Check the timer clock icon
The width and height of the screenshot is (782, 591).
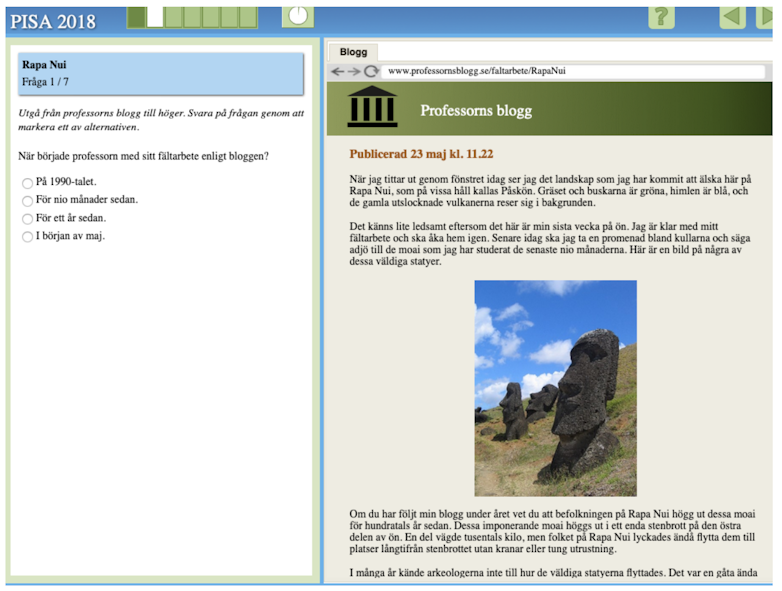[x=298, y=16]
